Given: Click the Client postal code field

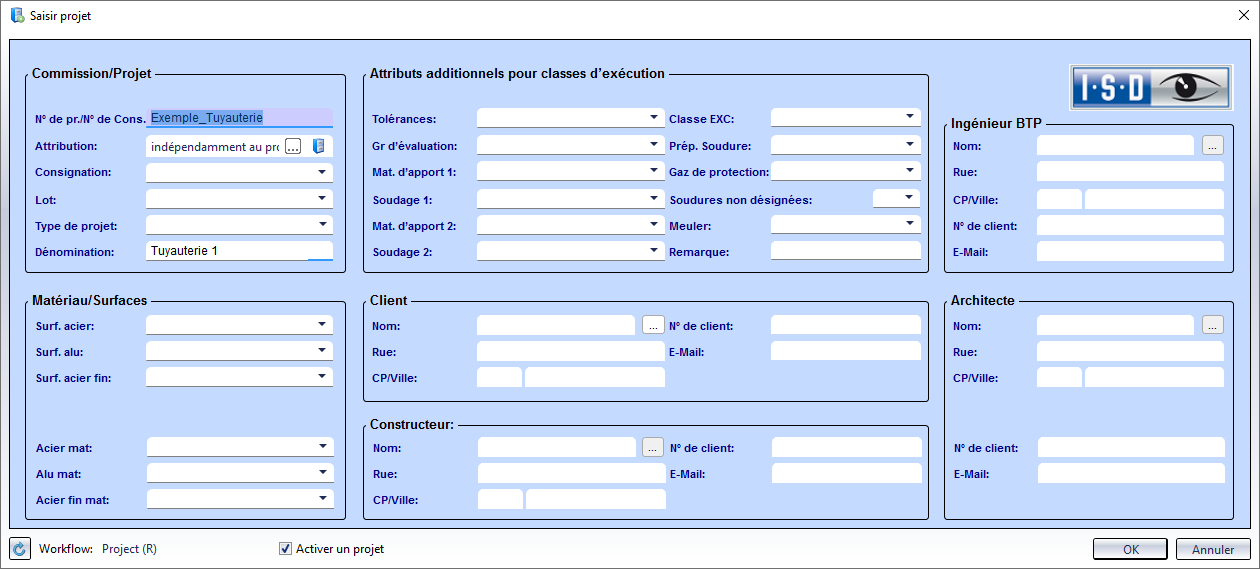Looking at the screenshot, I should 499,377.
